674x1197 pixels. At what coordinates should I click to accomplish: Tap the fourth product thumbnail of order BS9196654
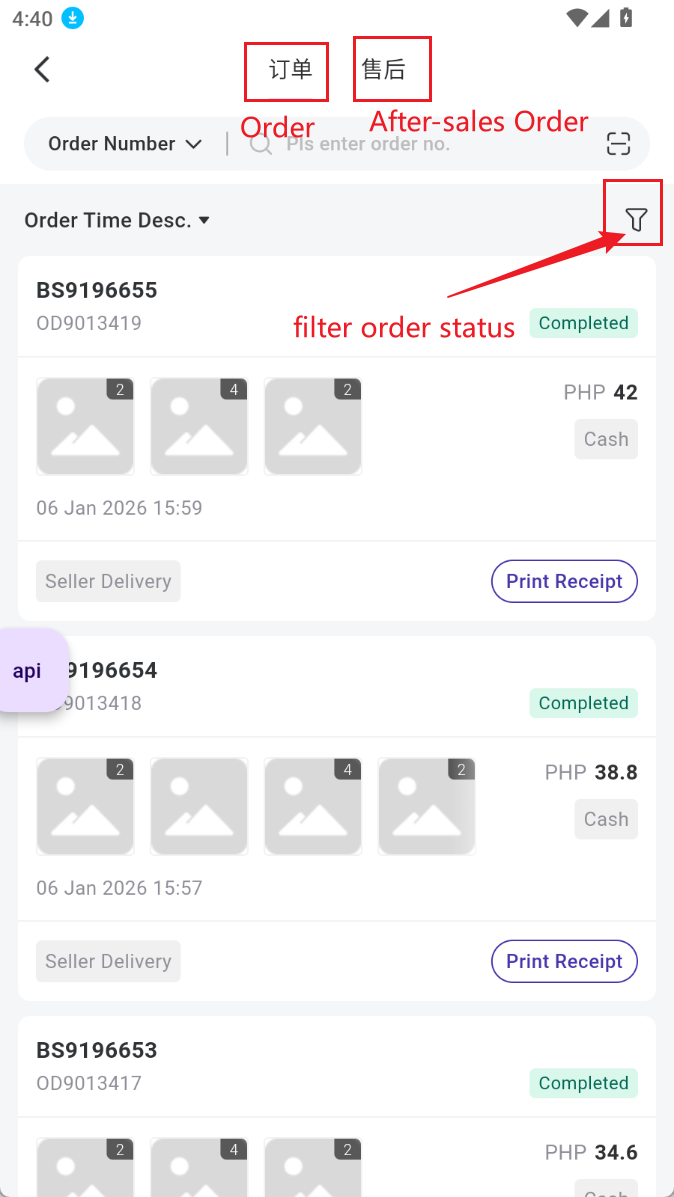(x=426, y=806)
